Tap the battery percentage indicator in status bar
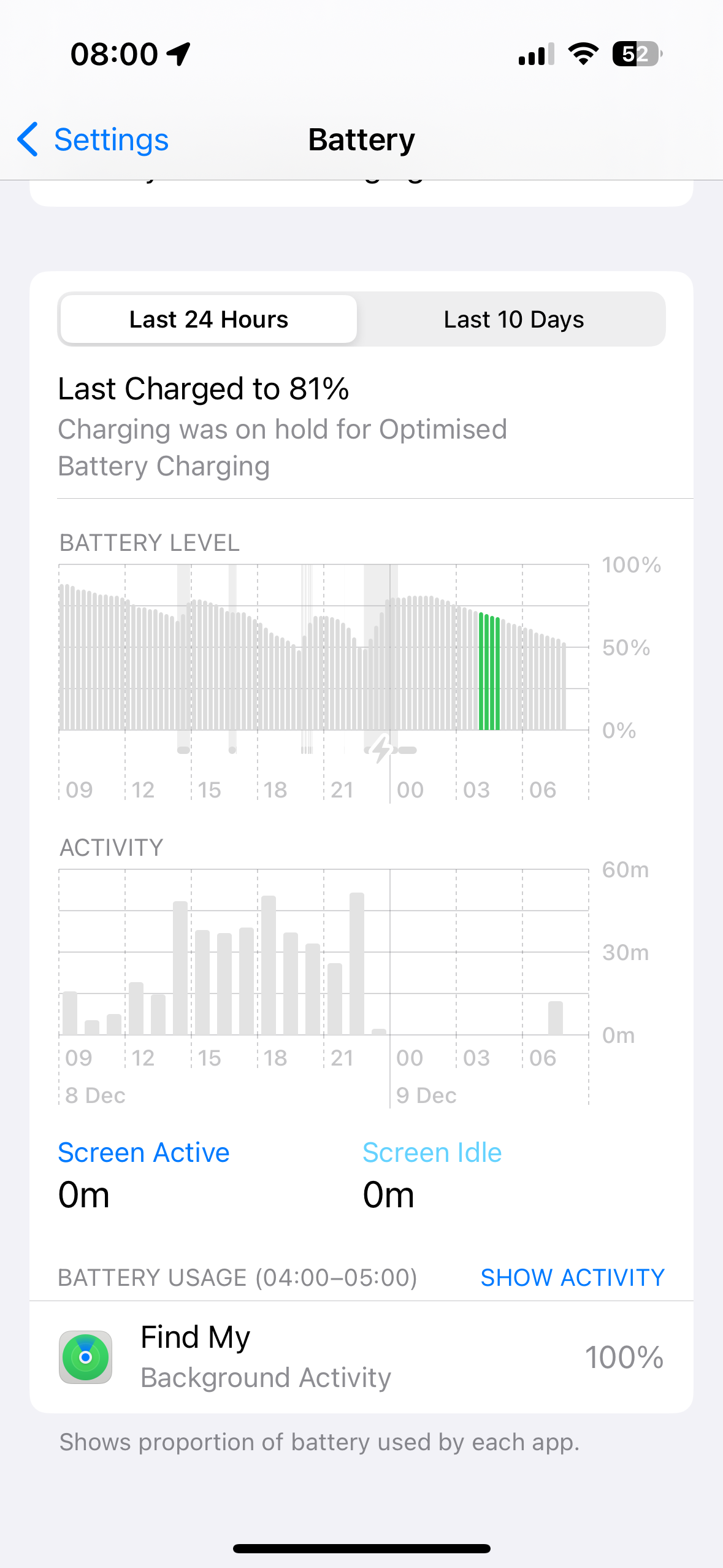 (x=637, y=54)
